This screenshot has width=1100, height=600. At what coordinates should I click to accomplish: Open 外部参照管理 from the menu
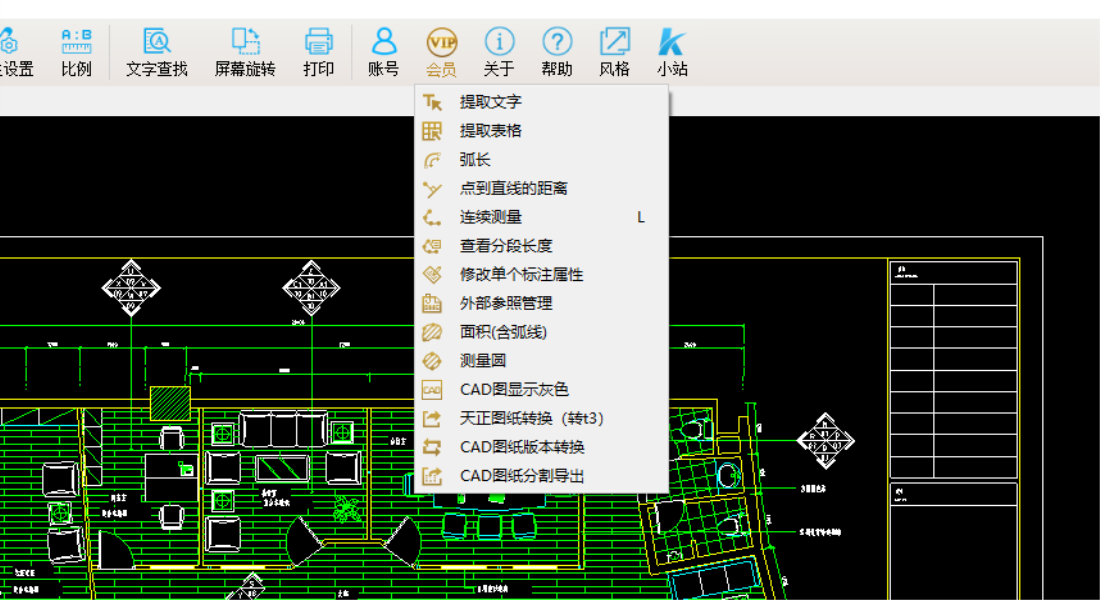coord(505,303)
